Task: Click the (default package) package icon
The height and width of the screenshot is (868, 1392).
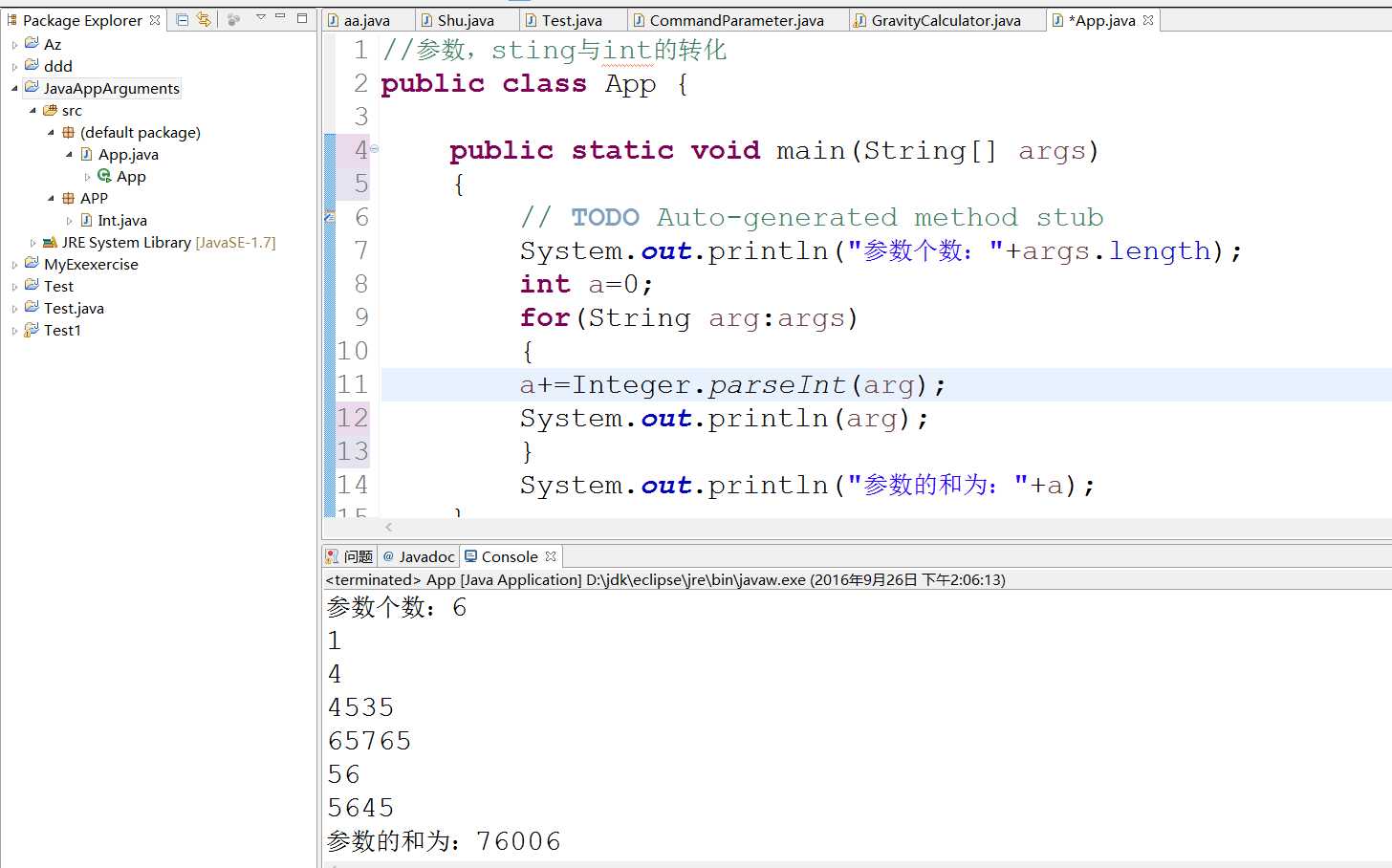Action: pos(68,133)
